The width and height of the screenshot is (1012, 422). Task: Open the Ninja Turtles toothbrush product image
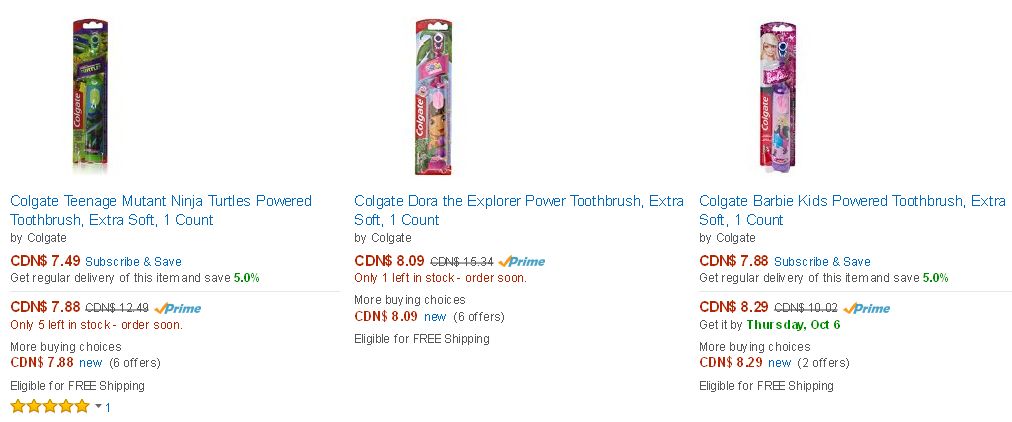[x=90, y=97]
